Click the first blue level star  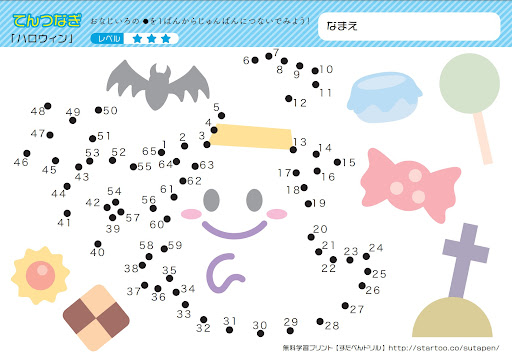coord(137,39)
